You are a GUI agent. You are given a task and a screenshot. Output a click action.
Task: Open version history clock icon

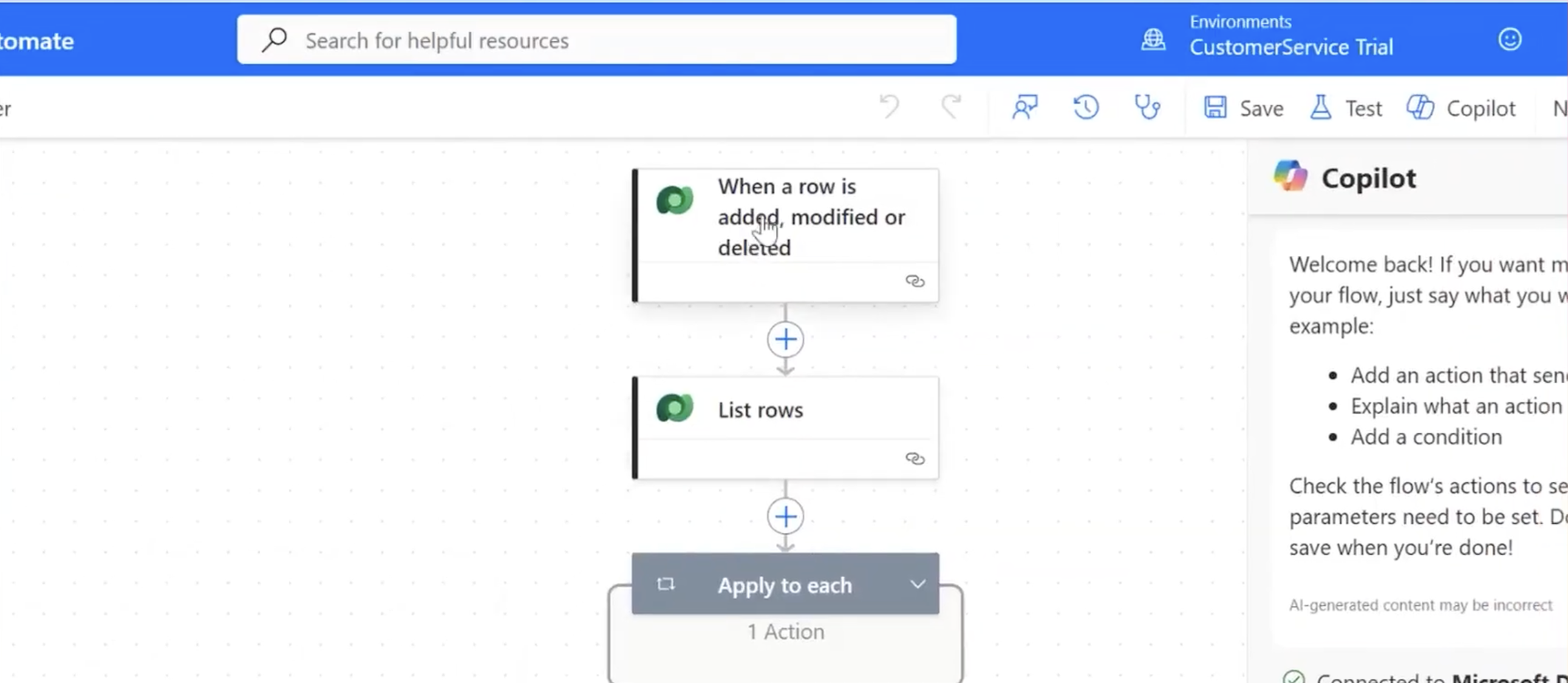coord(1086,107)
